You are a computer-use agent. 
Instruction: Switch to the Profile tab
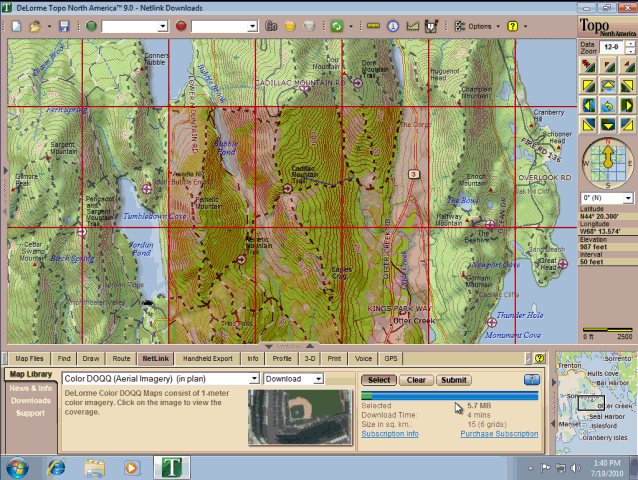pyautogui.click(x=282, y=358)
